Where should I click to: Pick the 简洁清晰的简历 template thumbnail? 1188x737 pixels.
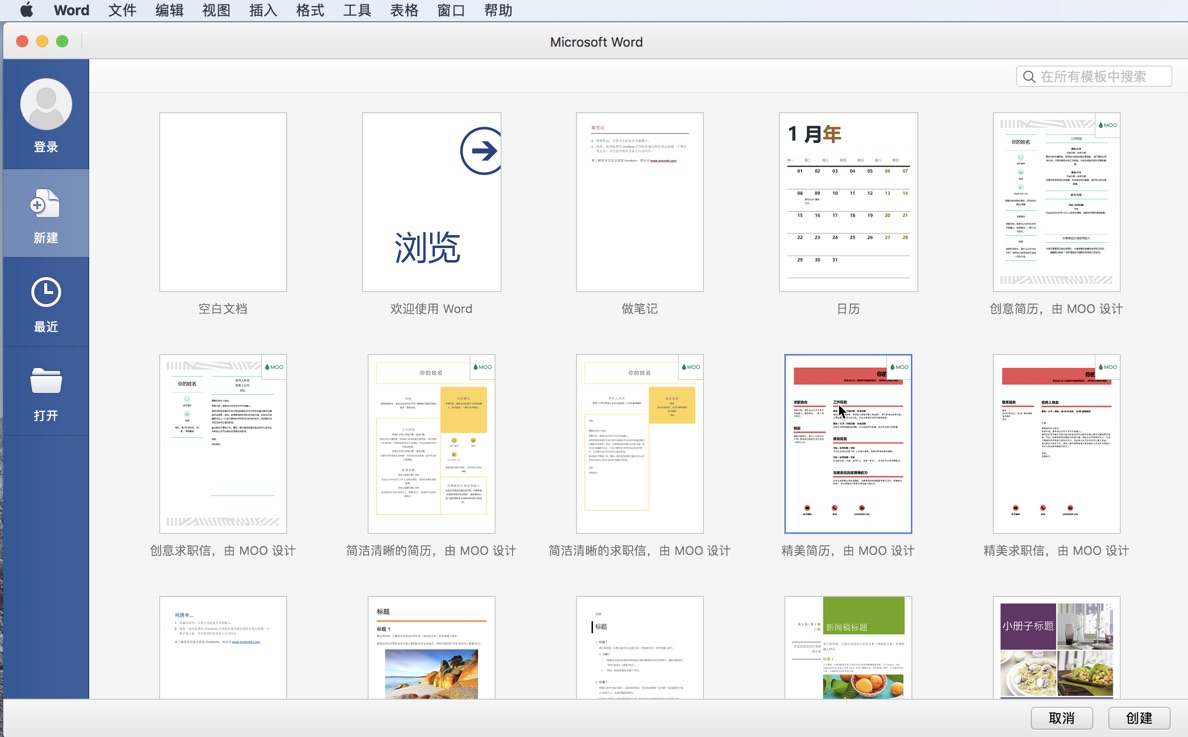pos(431,444)
